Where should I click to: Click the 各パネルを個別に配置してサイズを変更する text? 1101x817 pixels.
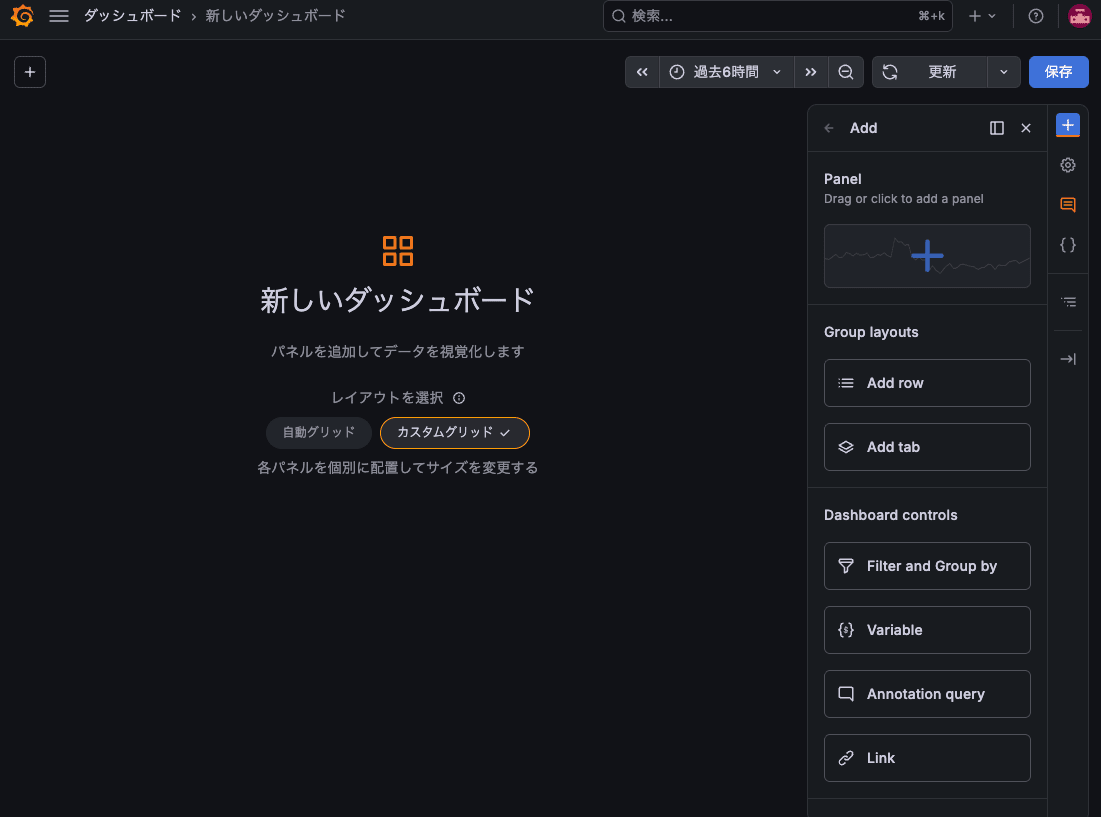pyautogui.click(x=397, y=467)
